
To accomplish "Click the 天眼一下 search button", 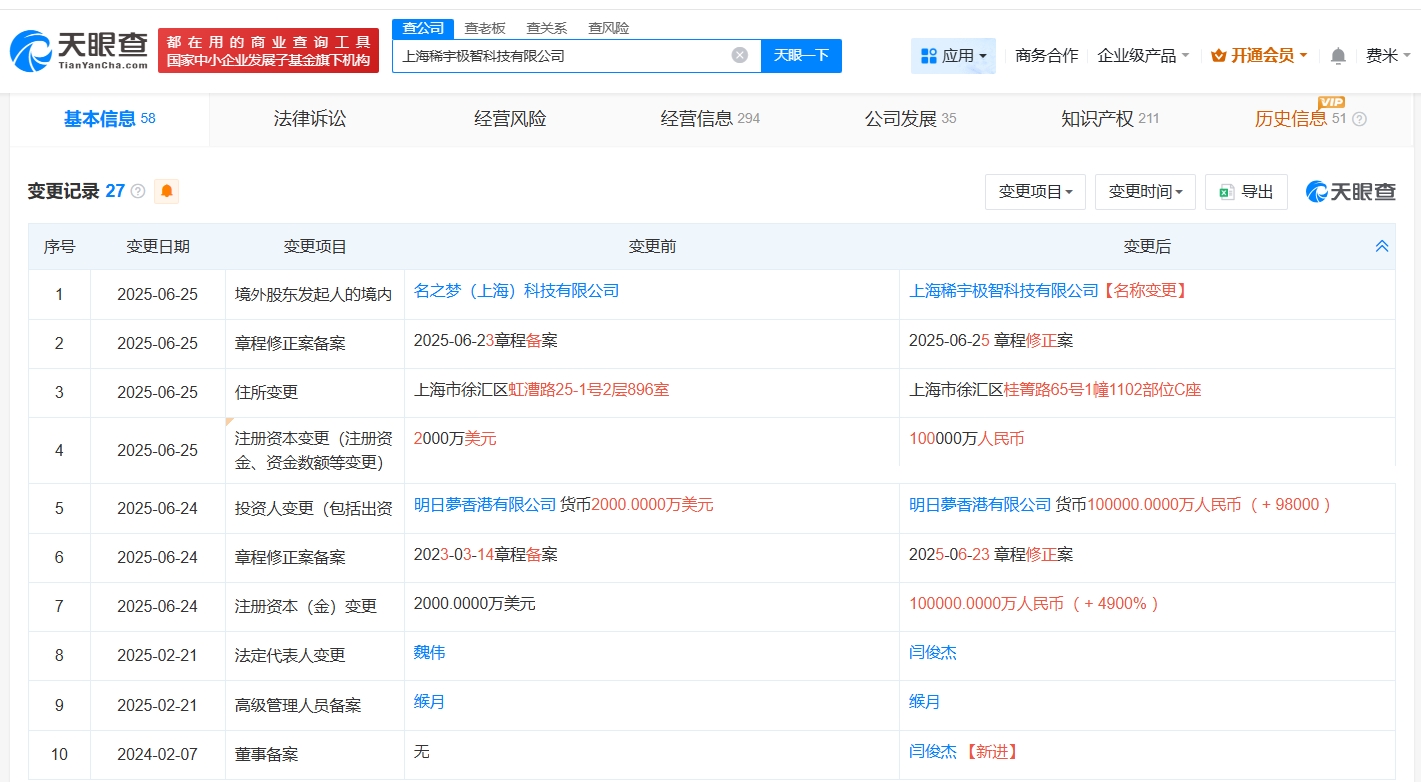I will click(801, 55).
